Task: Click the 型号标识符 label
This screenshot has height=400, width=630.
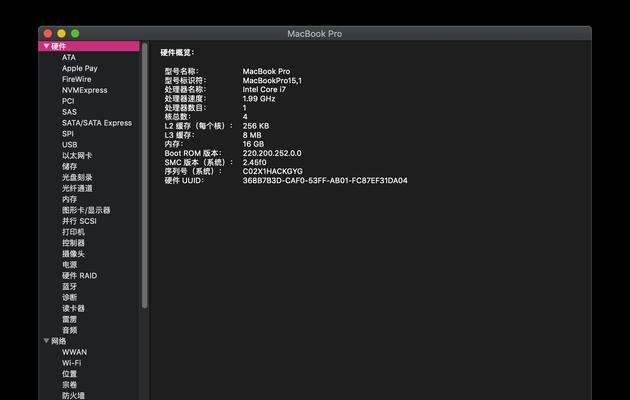Action: [x=185, y=80]
